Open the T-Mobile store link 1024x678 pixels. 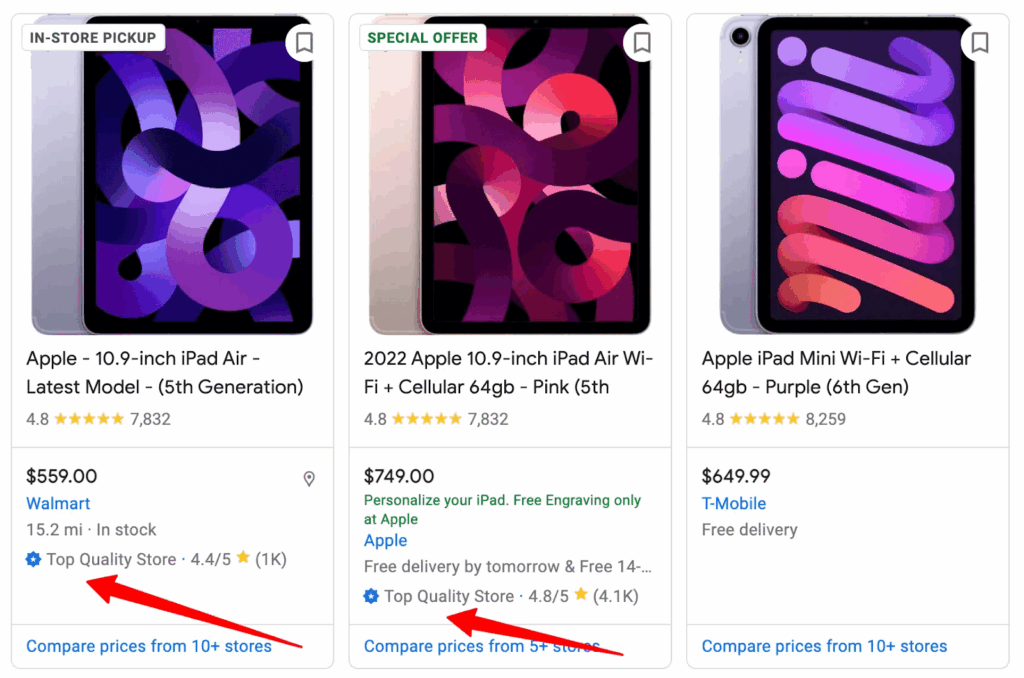point(734,504)
